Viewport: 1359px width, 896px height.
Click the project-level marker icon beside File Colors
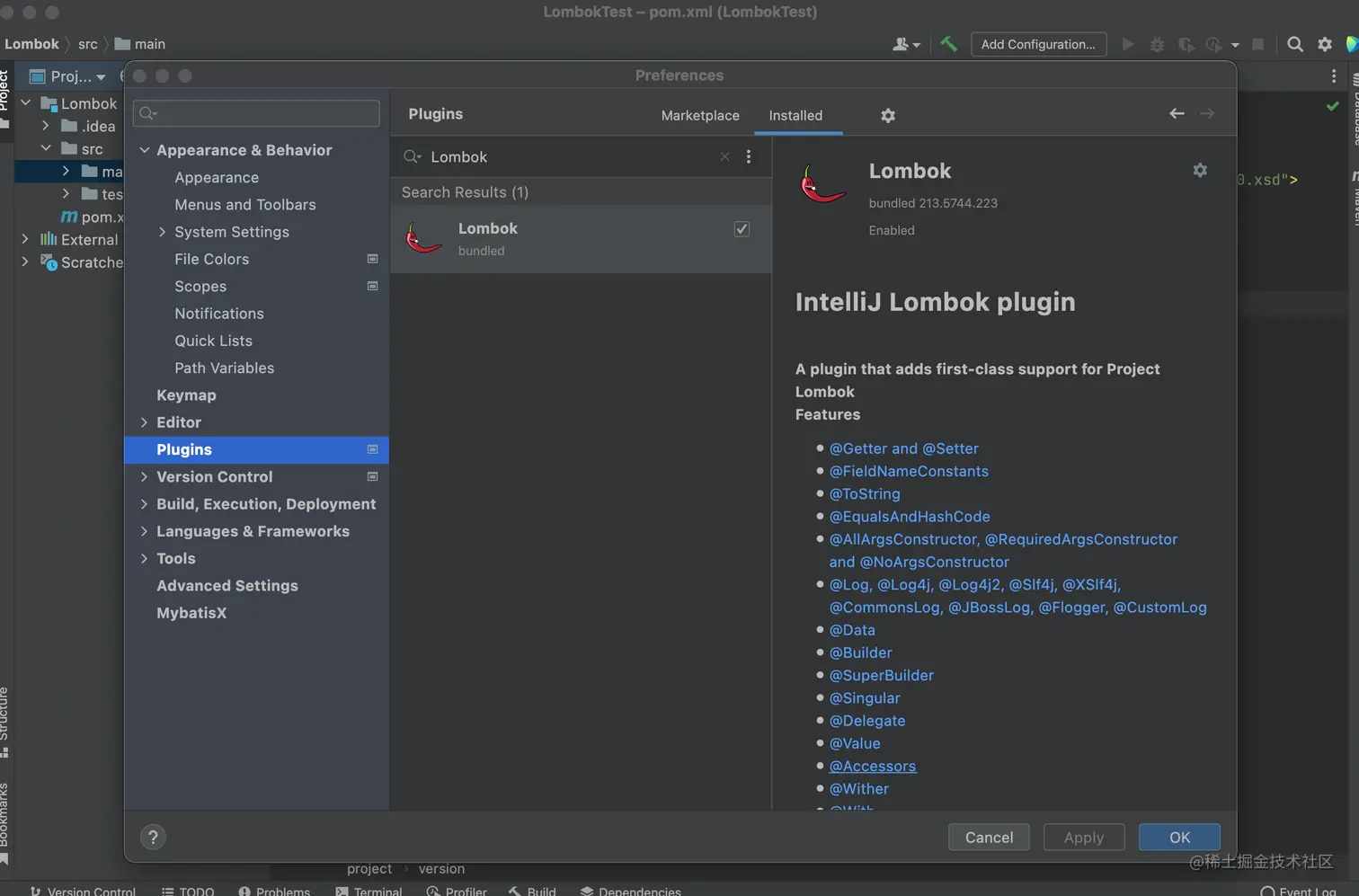[372, 259]
